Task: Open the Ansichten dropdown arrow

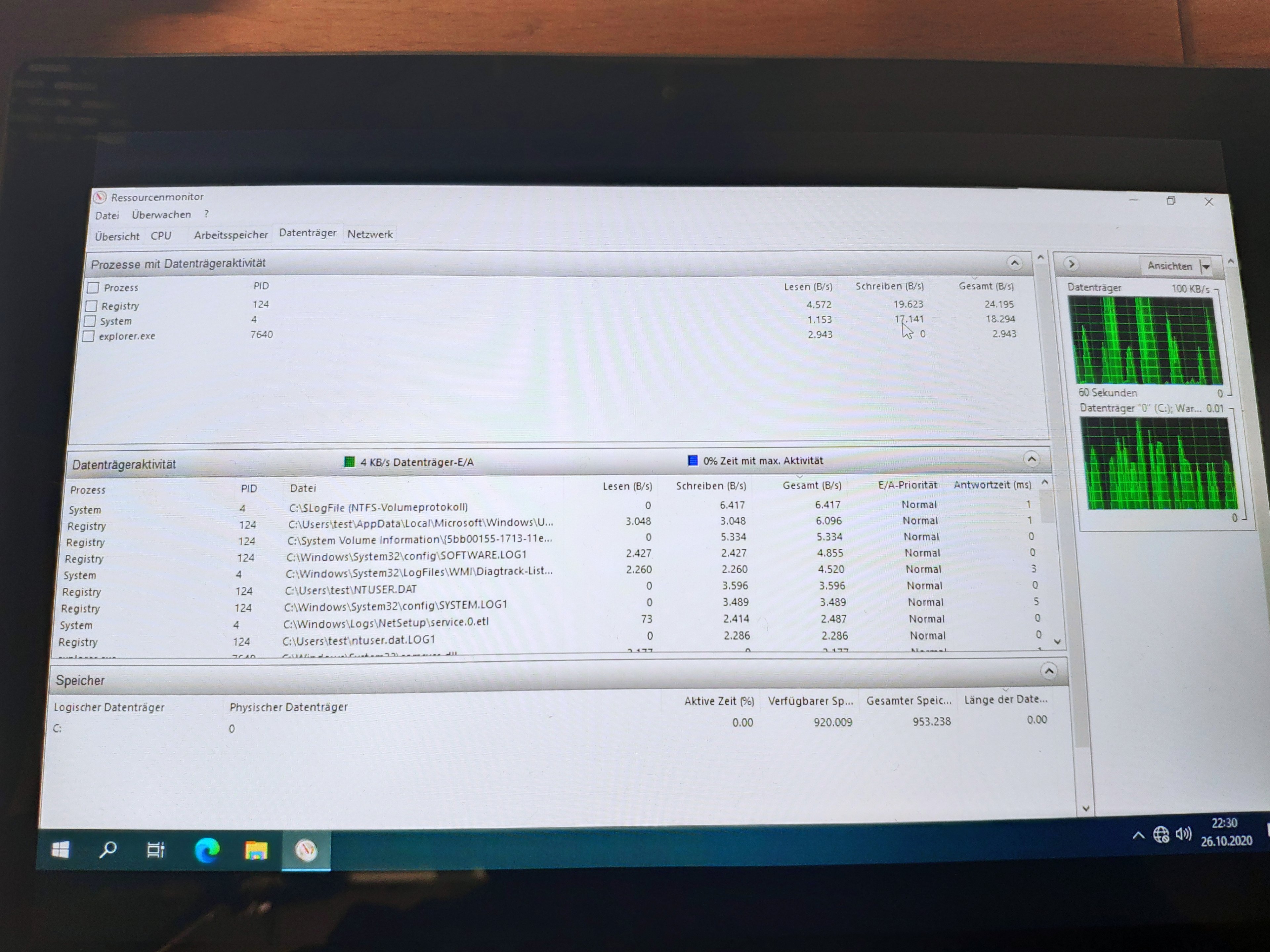Action: click(1206, 266)
